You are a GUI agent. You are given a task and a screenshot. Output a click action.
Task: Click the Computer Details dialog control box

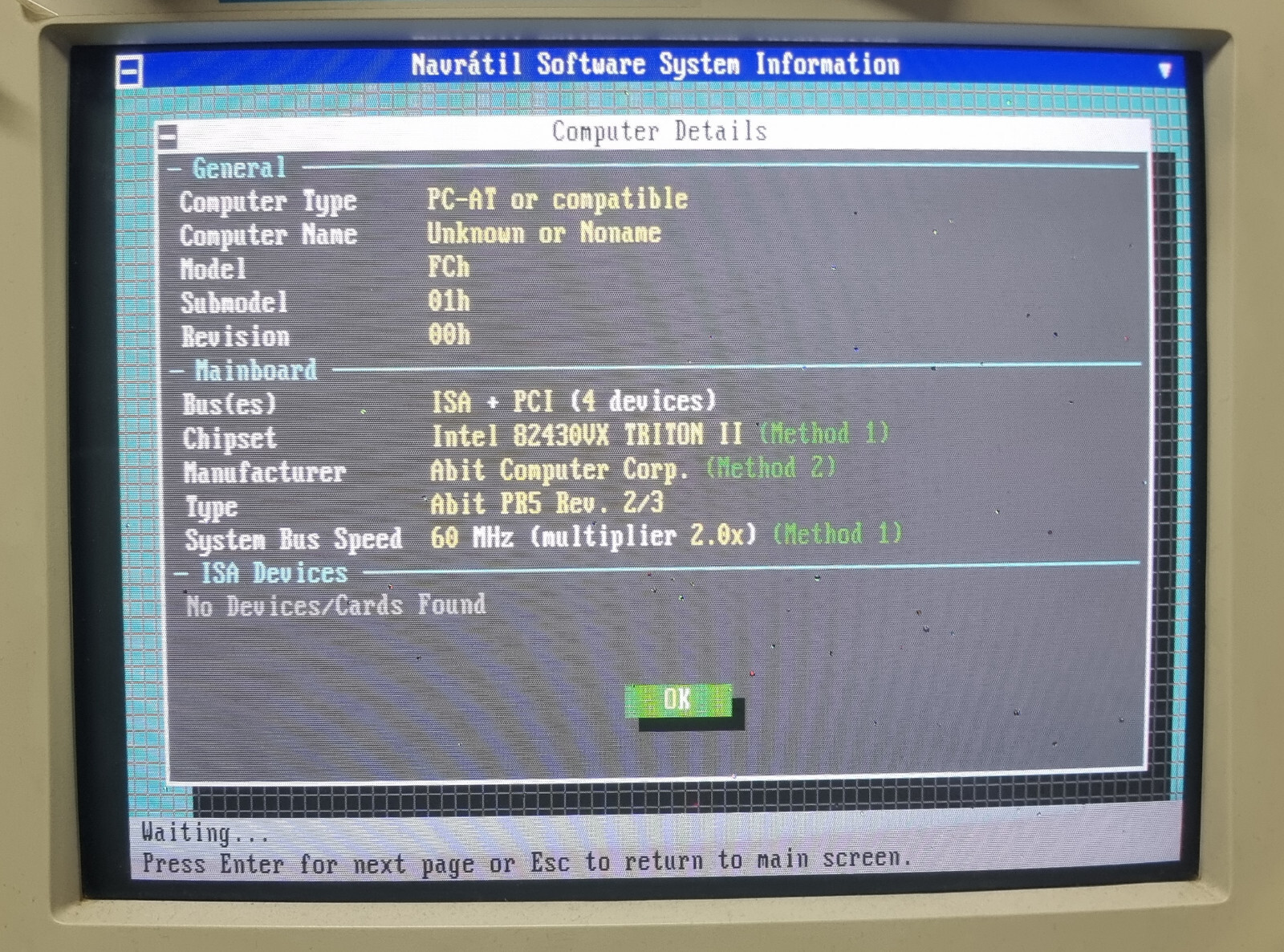pyautogui.click(x=167, y=136)
